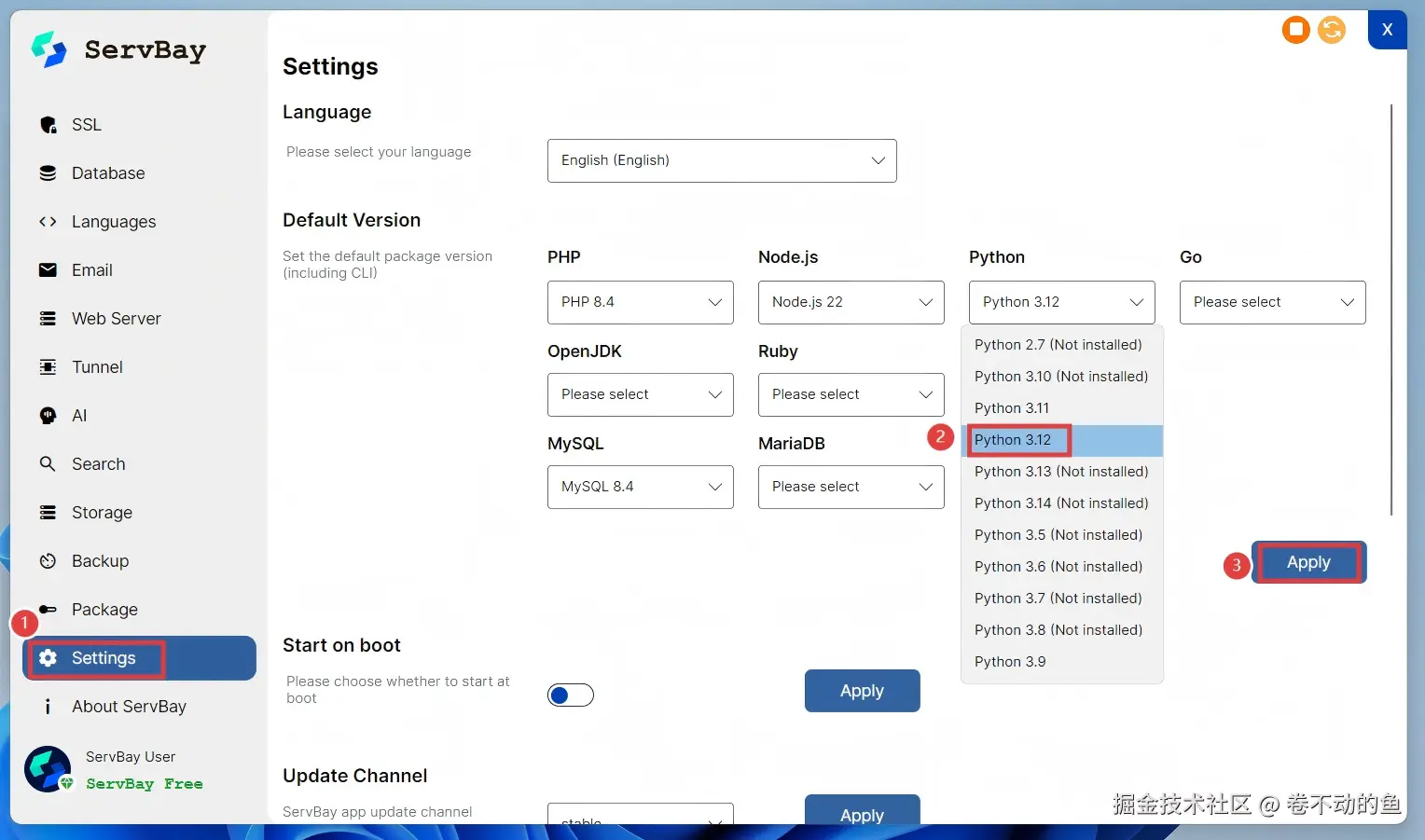1425x840 pixels.
Task: Select Python 3.12 from the list
Action: (1062, 440)
